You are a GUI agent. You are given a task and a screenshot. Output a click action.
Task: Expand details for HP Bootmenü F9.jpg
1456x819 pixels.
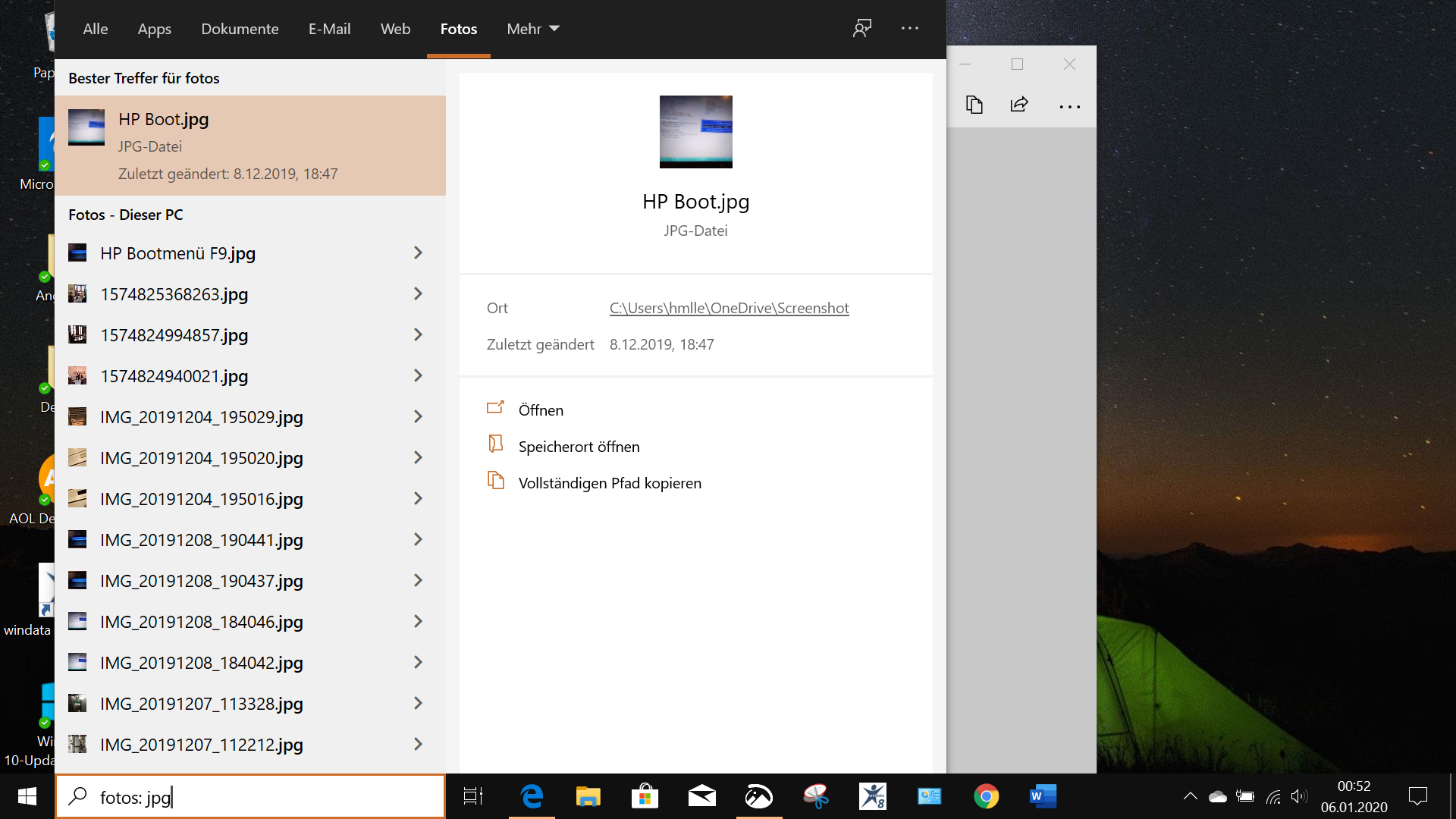[418, 253]
